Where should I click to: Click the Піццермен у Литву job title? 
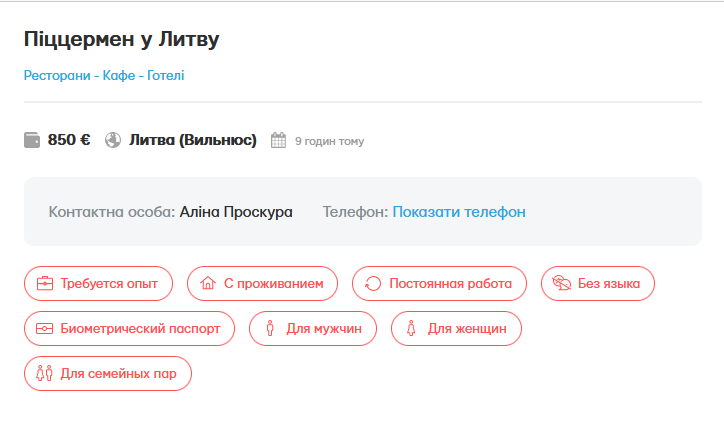(121, 40)
